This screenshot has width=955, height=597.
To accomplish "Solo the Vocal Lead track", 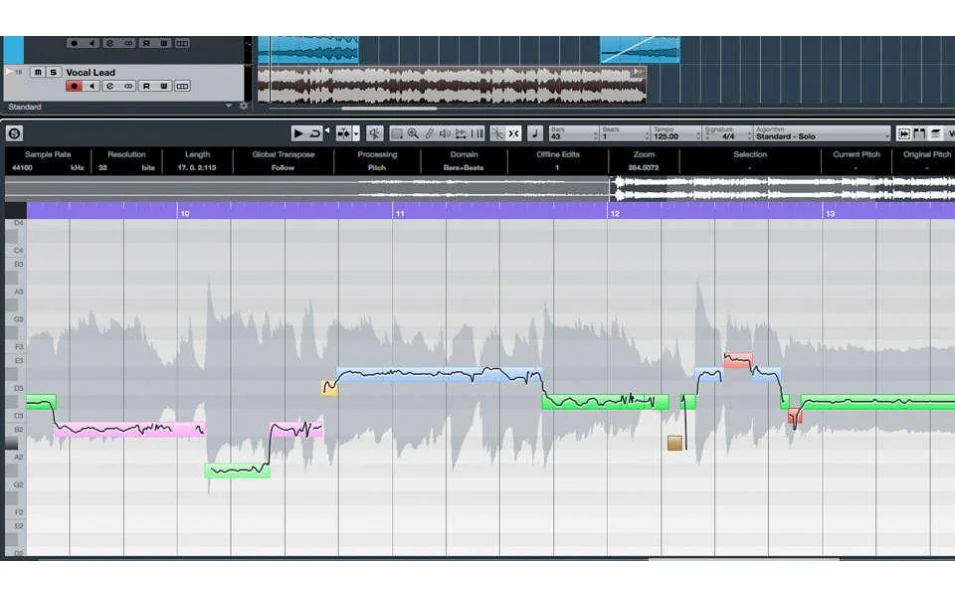I will (x=52, y=71).
